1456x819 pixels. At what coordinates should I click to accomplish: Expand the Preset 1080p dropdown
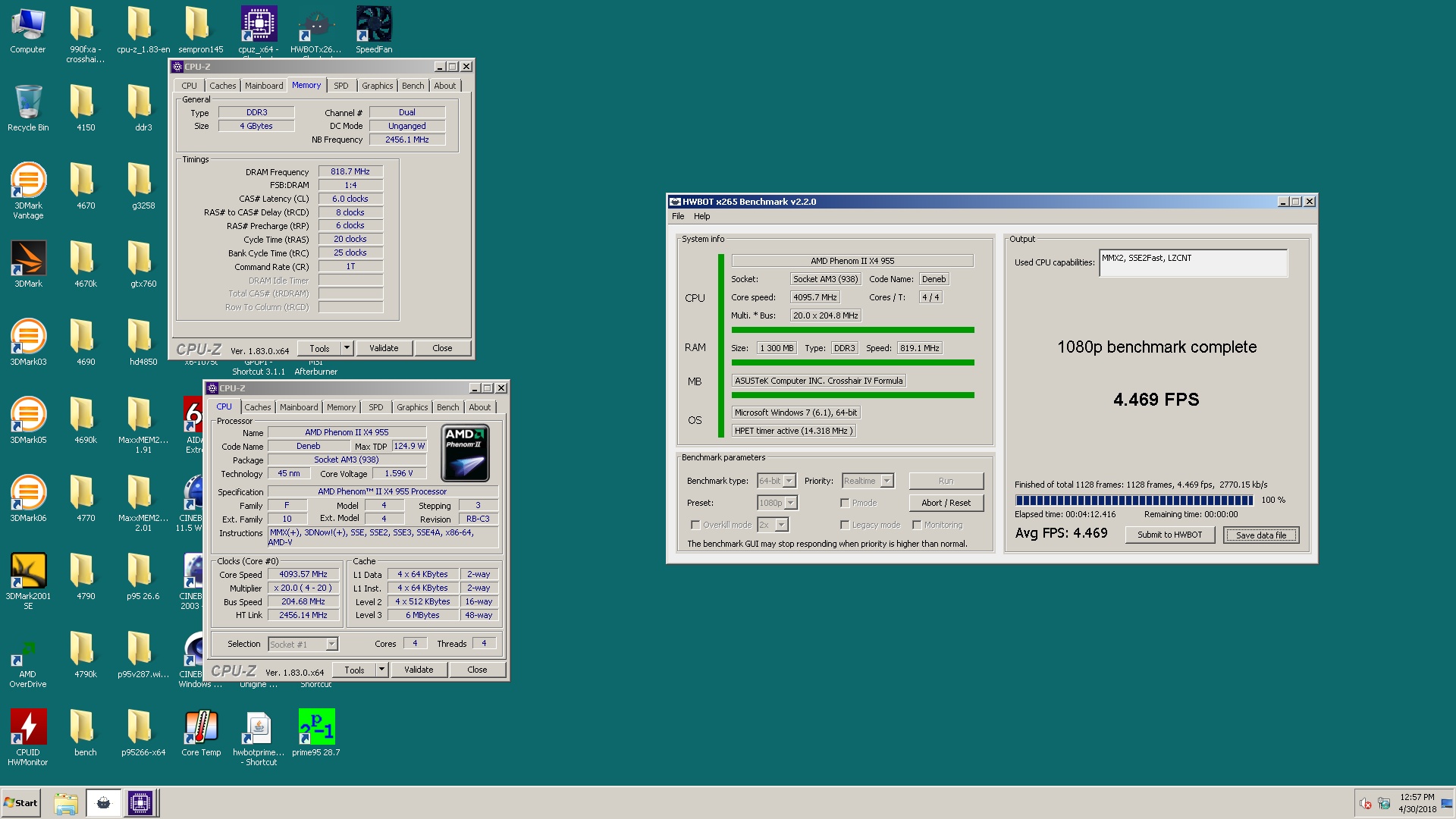click(x=791, y=503)
